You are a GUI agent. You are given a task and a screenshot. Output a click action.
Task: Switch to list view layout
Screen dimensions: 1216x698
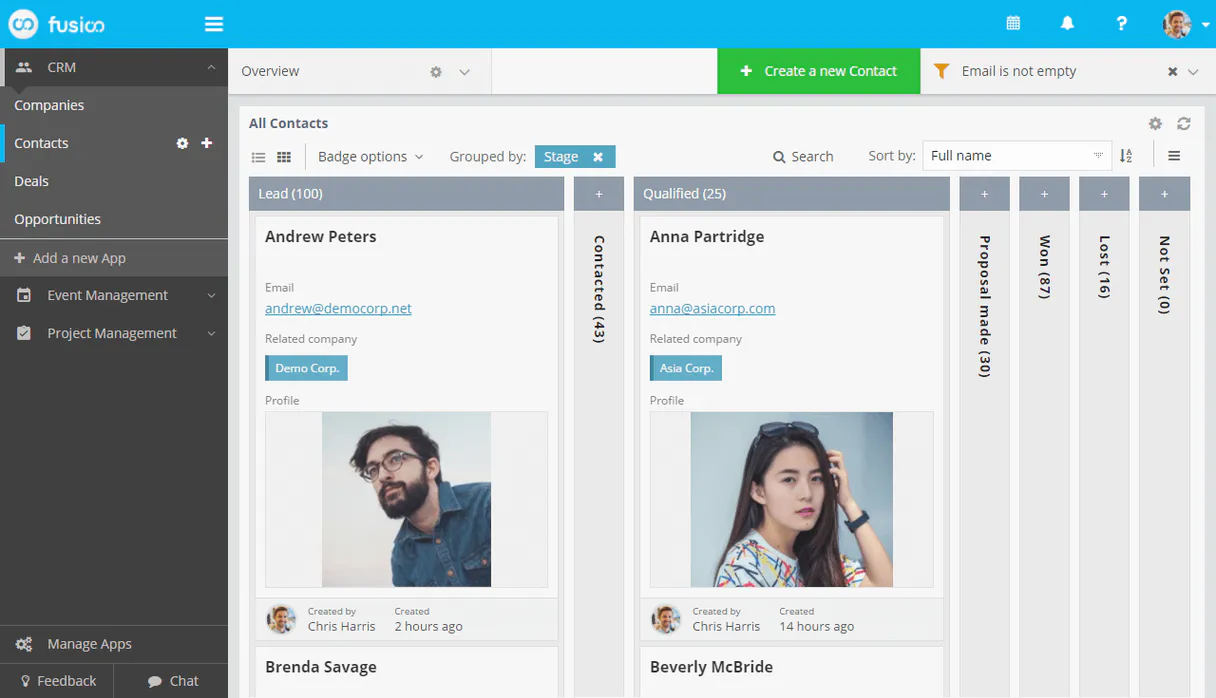pyautogui.click(x=258, y=157)
